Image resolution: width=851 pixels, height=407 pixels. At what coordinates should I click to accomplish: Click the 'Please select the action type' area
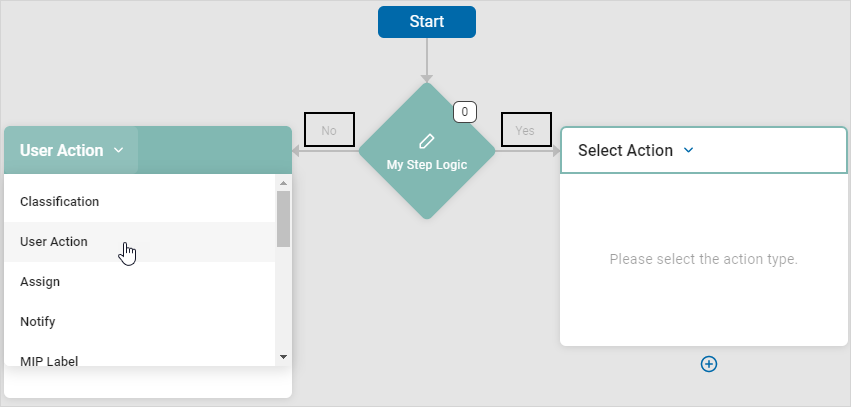(x=703, y=259)
